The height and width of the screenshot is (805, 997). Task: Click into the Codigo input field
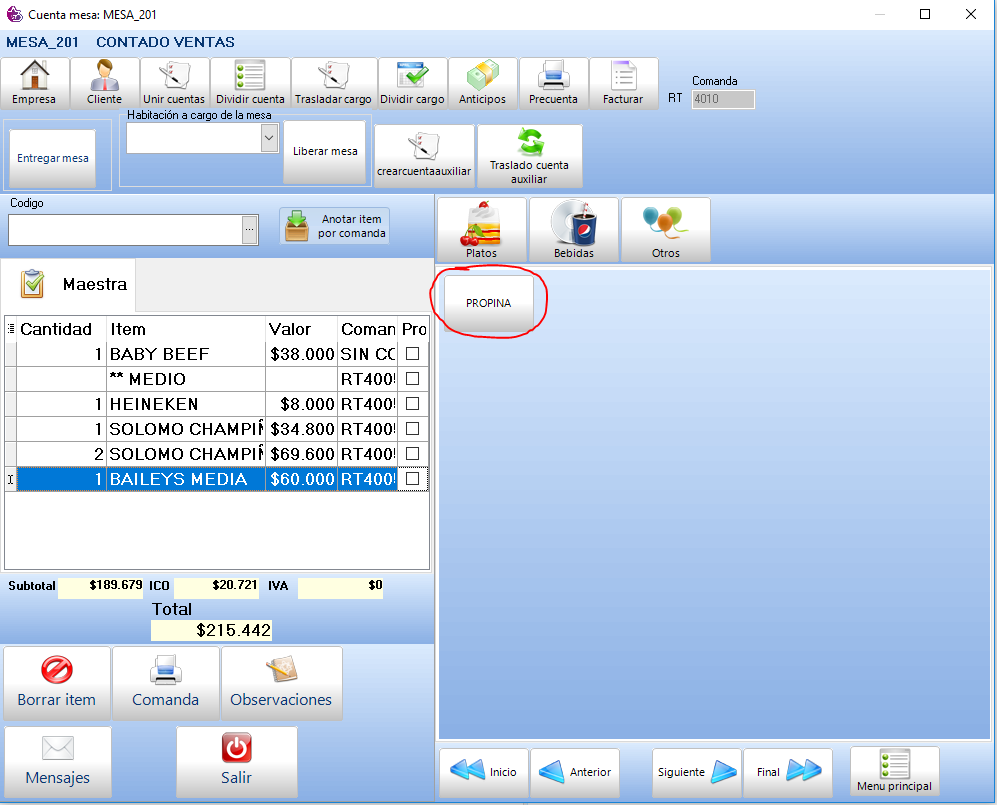[125, 230]
